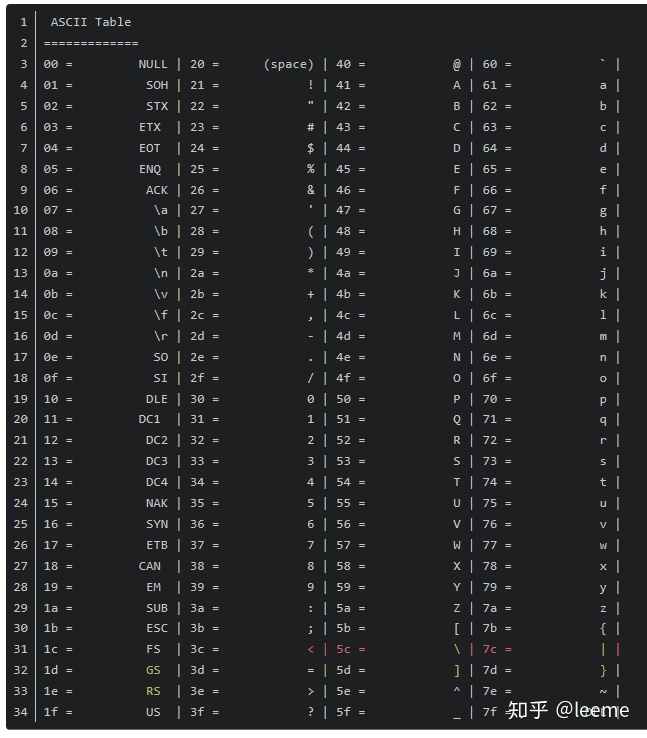Viewport: 647px width, 738px height.
Task: Click line number 17 in the gutter
Action: click(20, 357)
